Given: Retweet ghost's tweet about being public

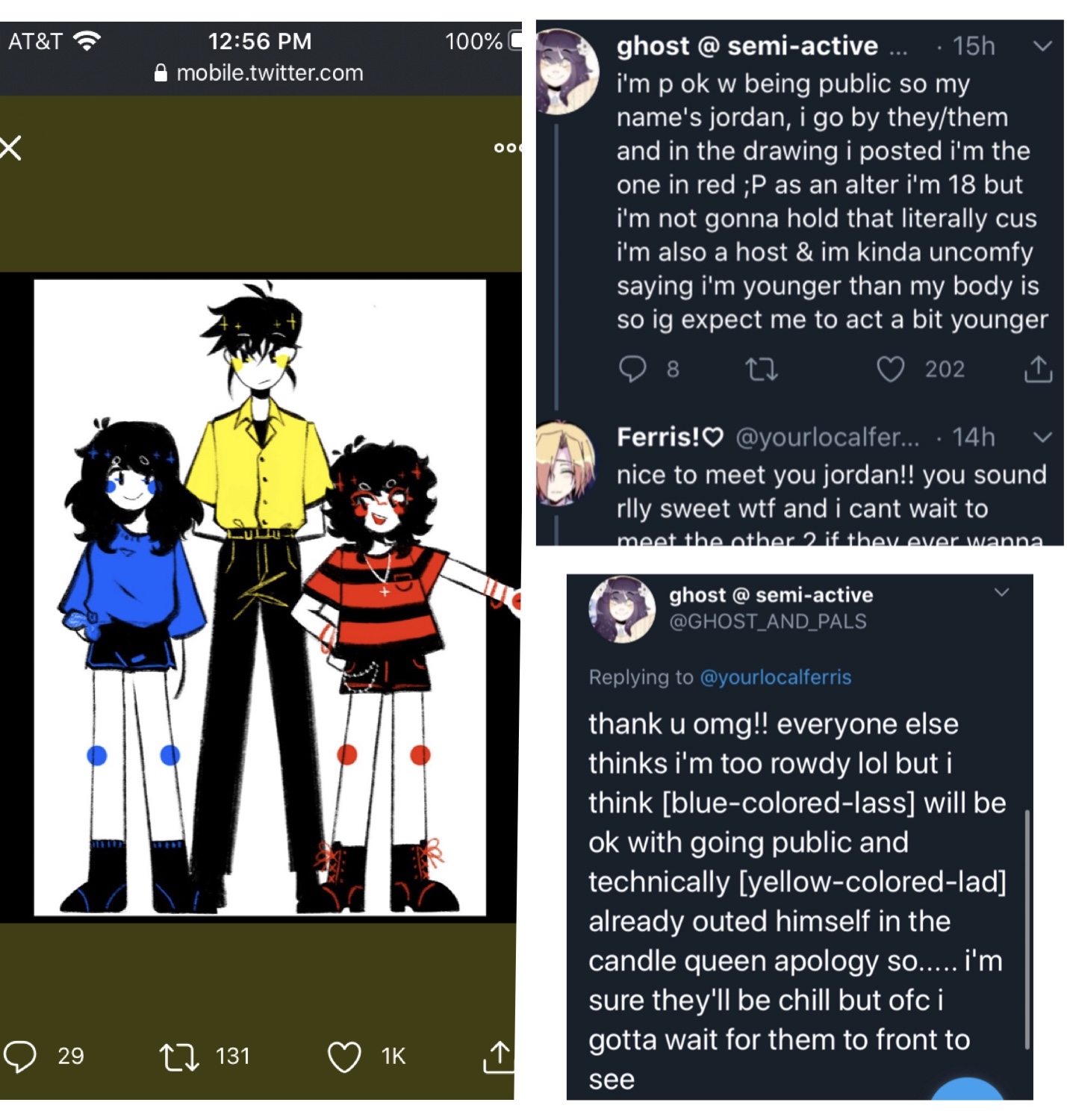Looking at the screenshot, I should coord(762,369).
